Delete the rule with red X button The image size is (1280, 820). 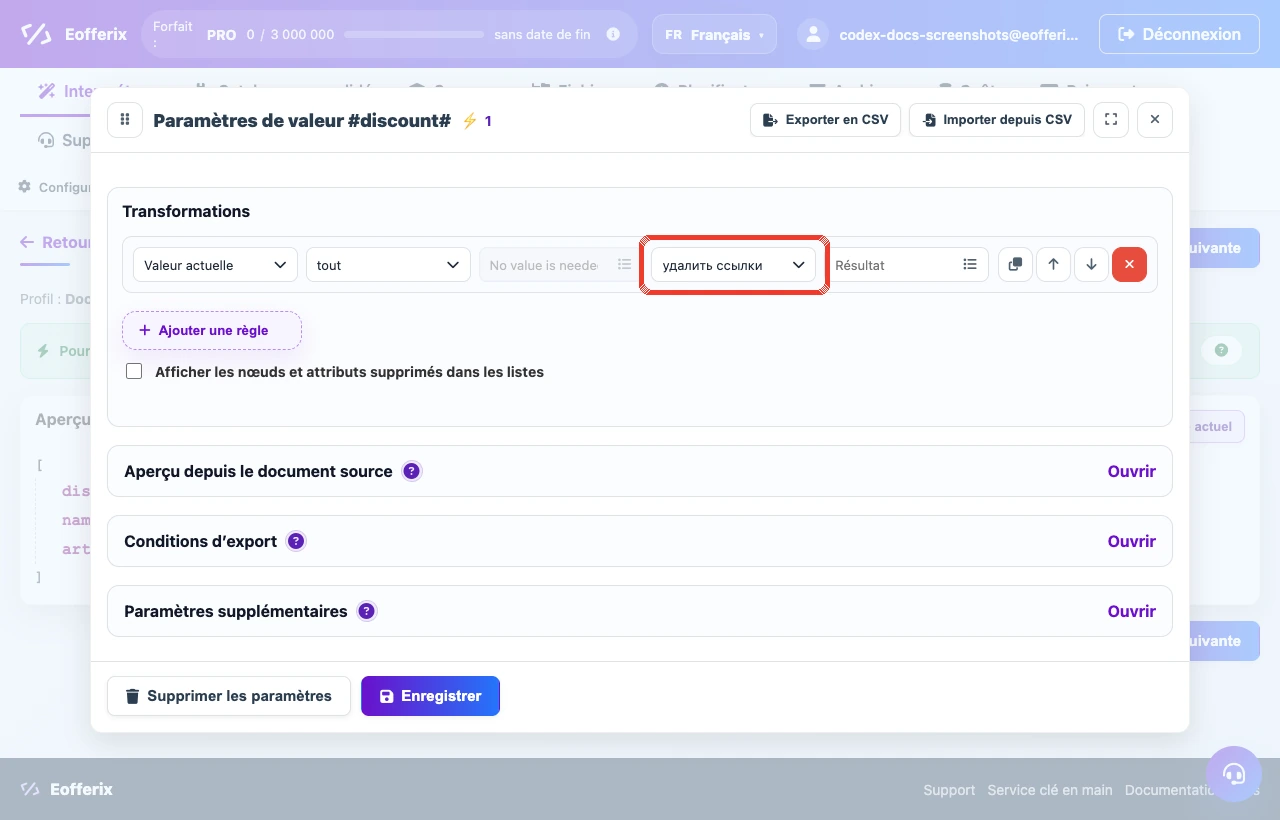1129,265
